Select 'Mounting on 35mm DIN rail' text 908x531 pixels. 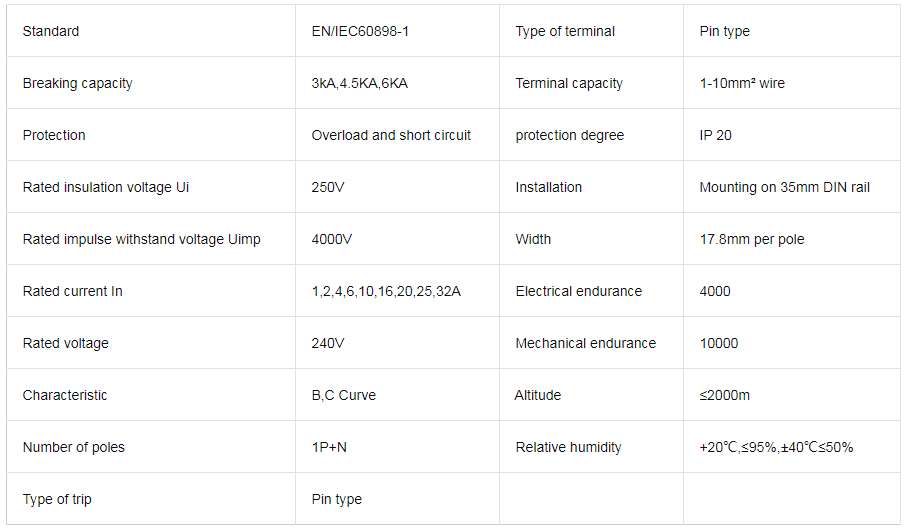(x=785, y=187)
